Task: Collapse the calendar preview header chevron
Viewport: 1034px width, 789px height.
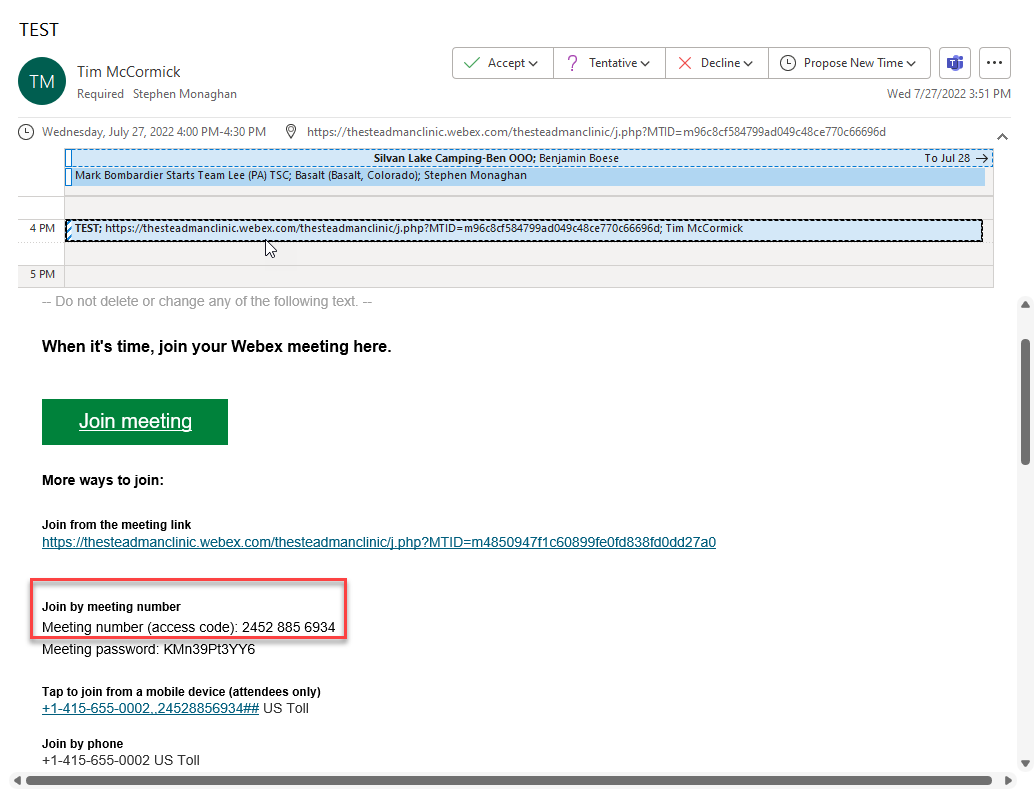Action: (x=1003, y=136)
